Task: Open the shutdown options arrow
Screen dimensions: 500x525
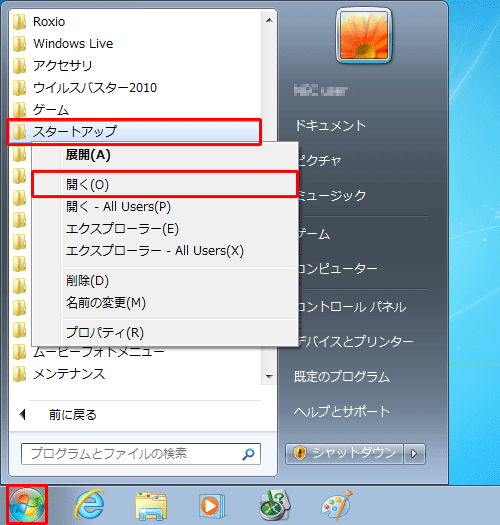Action: click(x=414, y=454)
